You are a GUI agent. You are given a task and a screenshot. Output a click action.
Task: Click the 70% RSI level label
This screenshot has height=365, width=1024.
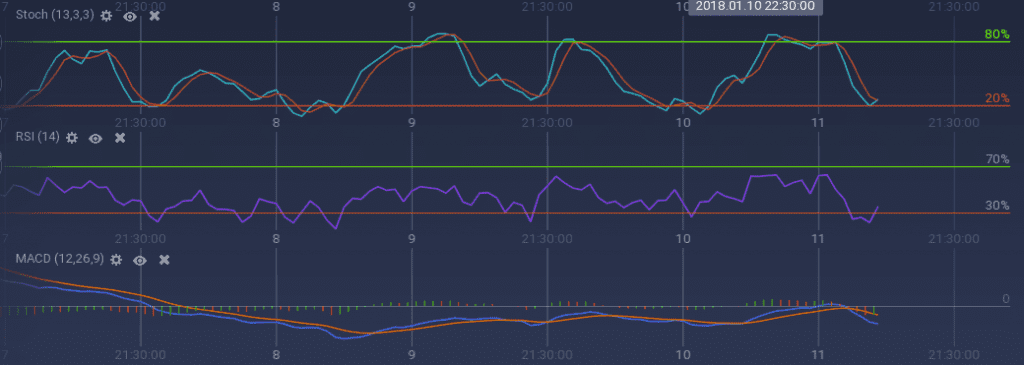tap(997, 159)
